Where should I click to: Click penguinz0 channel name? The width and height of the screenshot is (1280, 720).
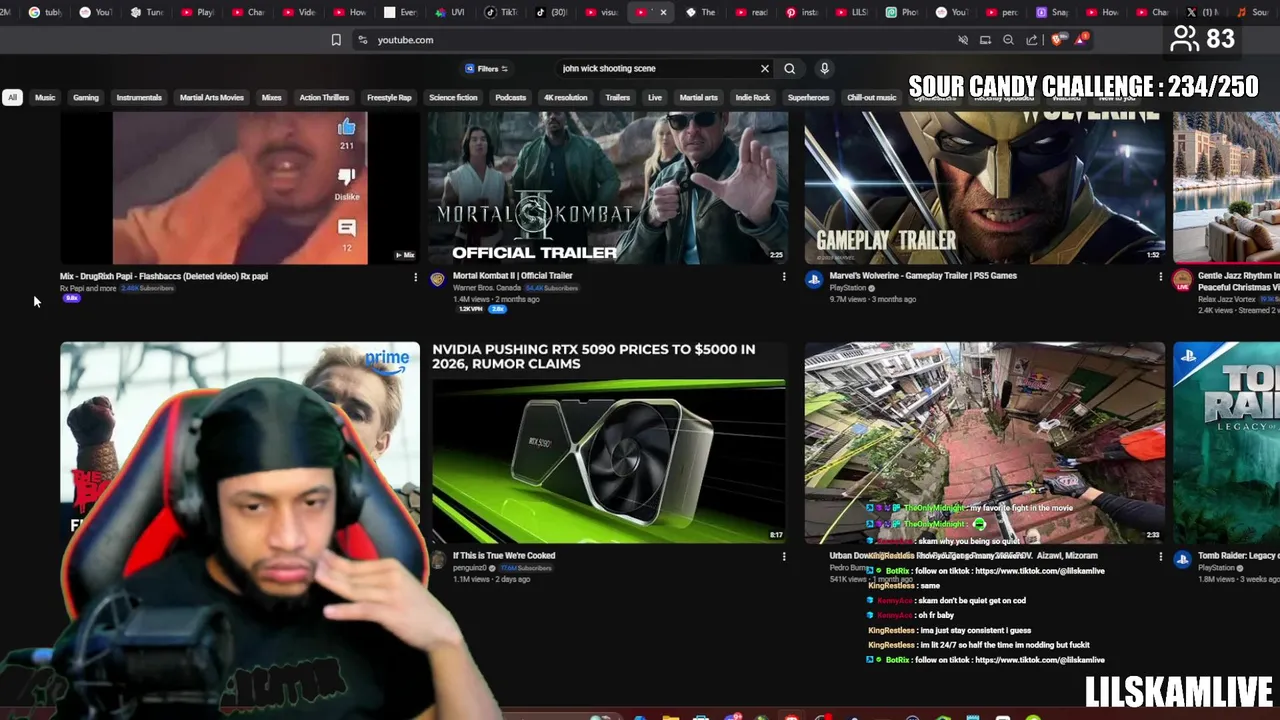(469, 568)
